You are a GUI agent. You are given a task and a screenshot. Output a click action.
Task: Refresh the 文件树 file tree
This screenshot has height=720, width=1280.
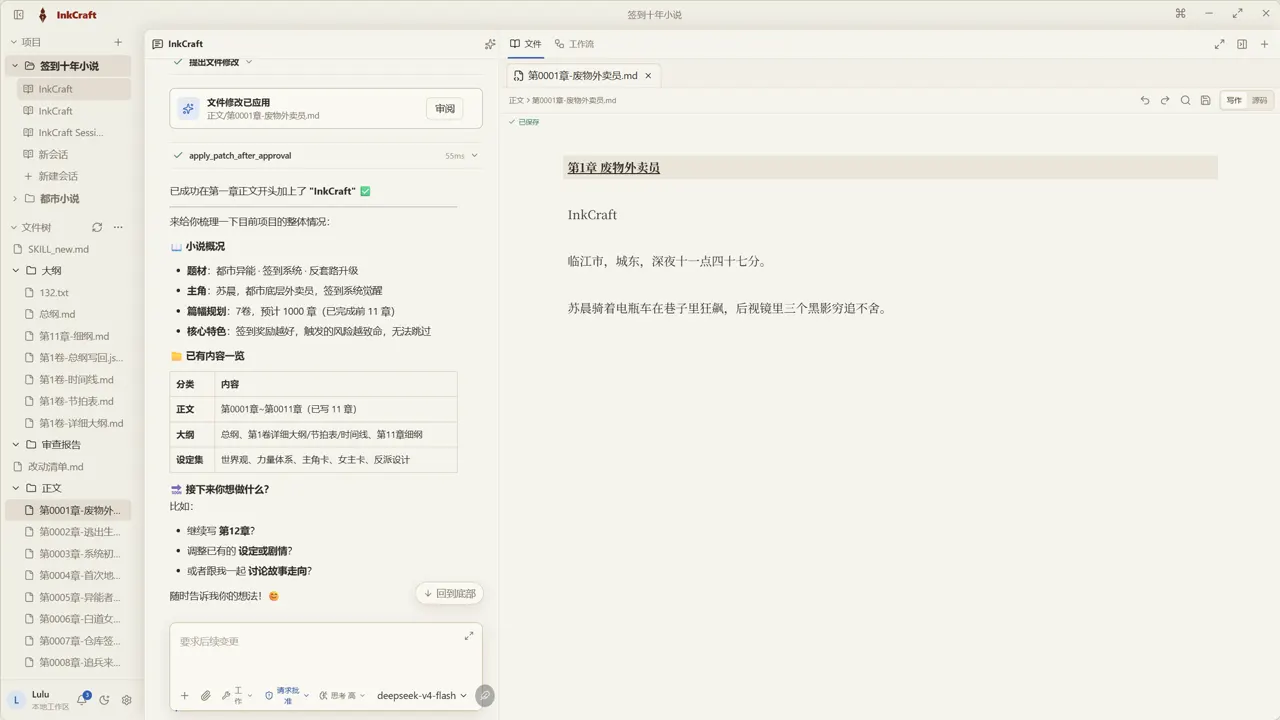pos(97,227)
